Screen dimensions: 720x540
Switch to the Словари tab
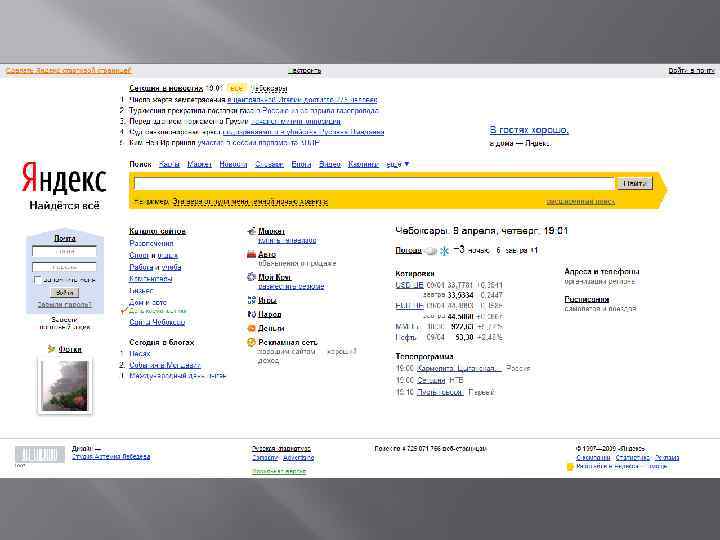[x=269, y=164]
